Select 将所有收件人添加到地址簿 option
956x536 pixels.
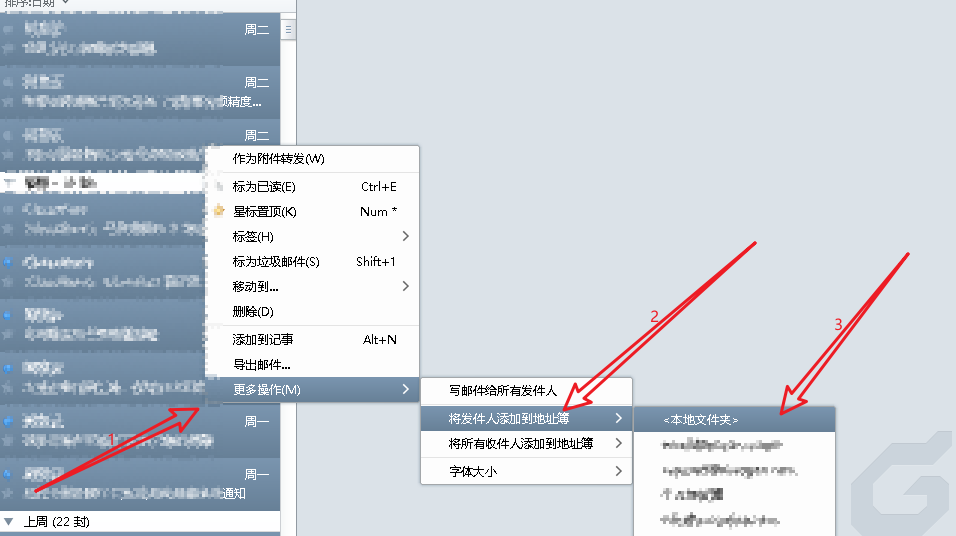(521, 444)
